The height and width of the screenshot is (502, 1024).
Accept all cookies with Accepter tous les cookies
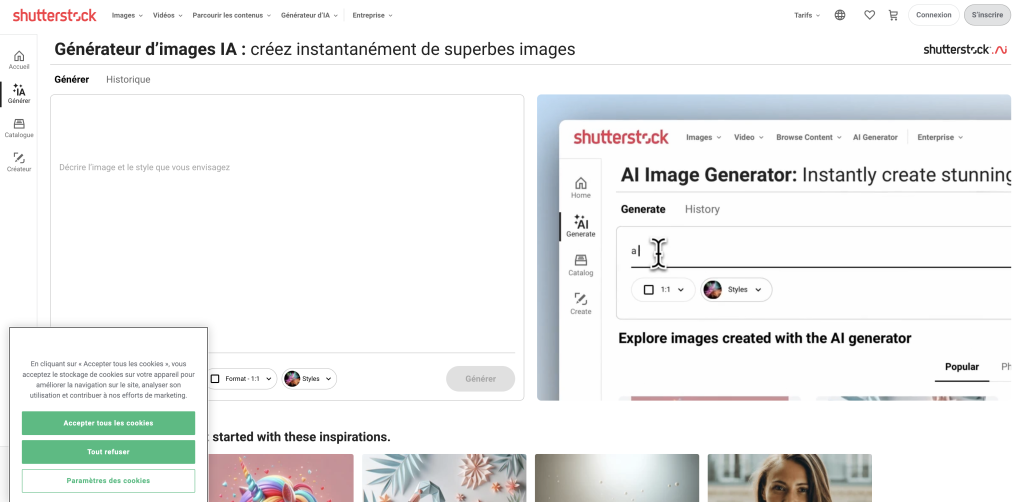point(108,423)
